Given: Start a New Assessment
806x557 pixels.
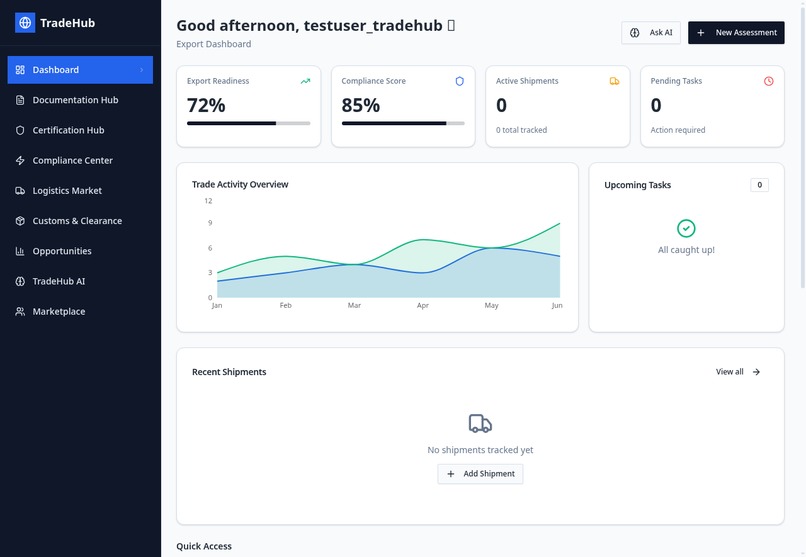Looking at the screenshot, I should tap(736, 33).
